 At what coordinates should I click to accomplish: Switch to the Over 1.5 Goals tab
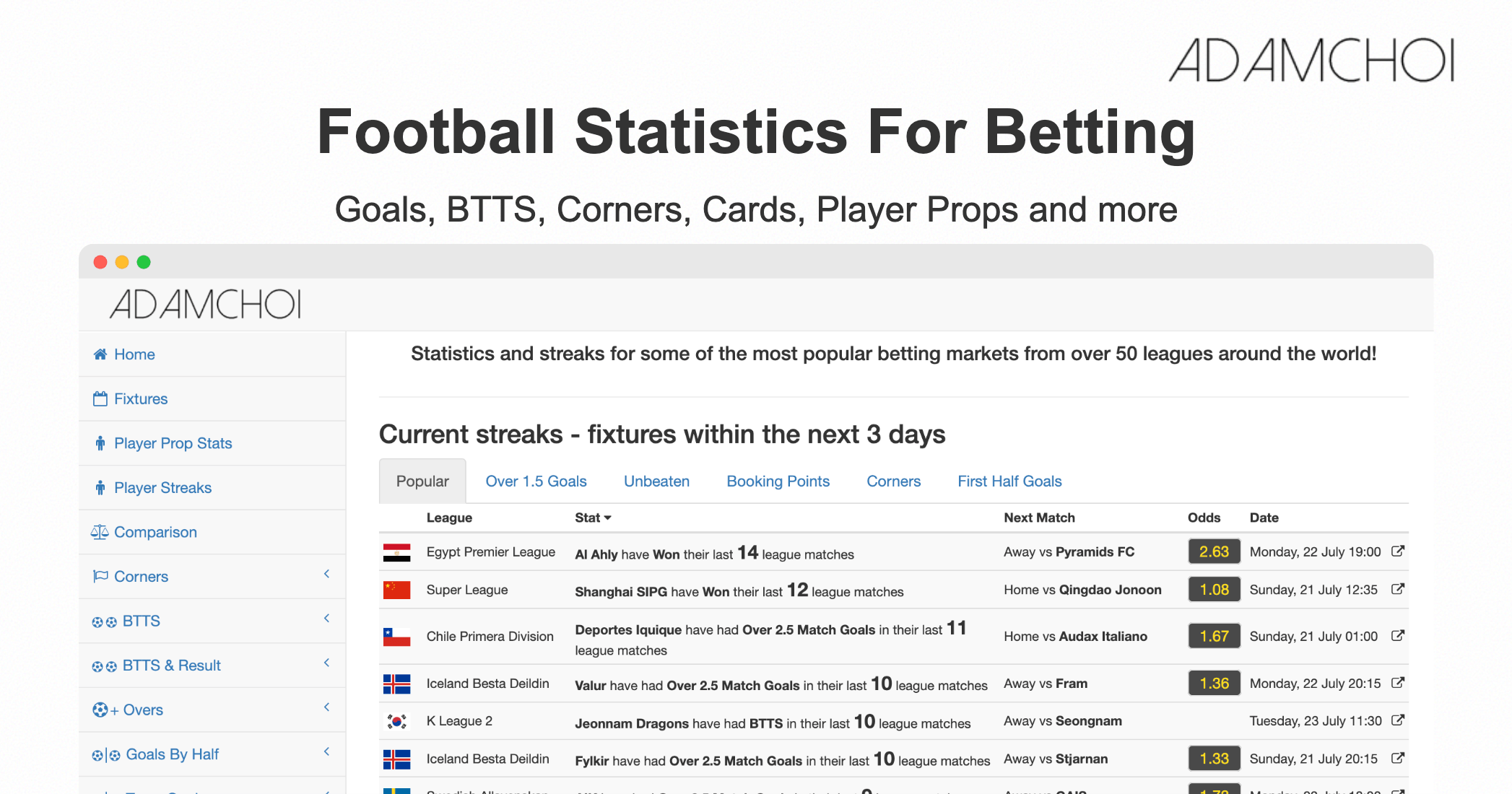click(536, 481)
